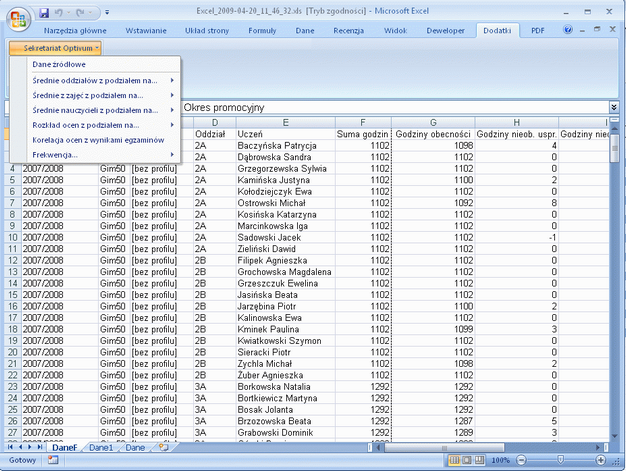Select column E header
626x471 pixels.
pyautogui.click(x=285, y=123)
